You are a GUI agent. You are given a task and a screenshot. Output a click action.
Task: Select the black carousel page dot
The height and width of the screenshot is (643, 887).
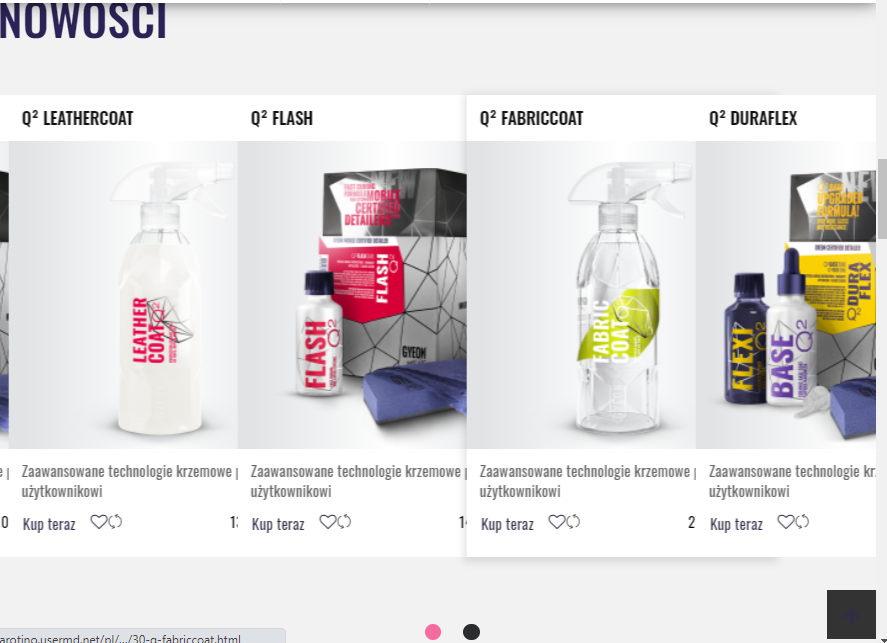pyautogui.click(x=471, y=632)
